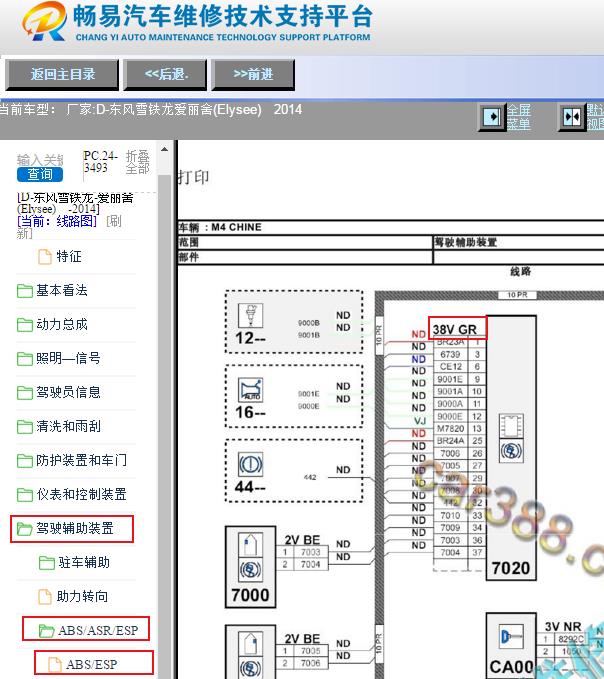Go forward with the >>前进 button
The width and height of the screenshot is (604, 679).
tap(253, 74)
